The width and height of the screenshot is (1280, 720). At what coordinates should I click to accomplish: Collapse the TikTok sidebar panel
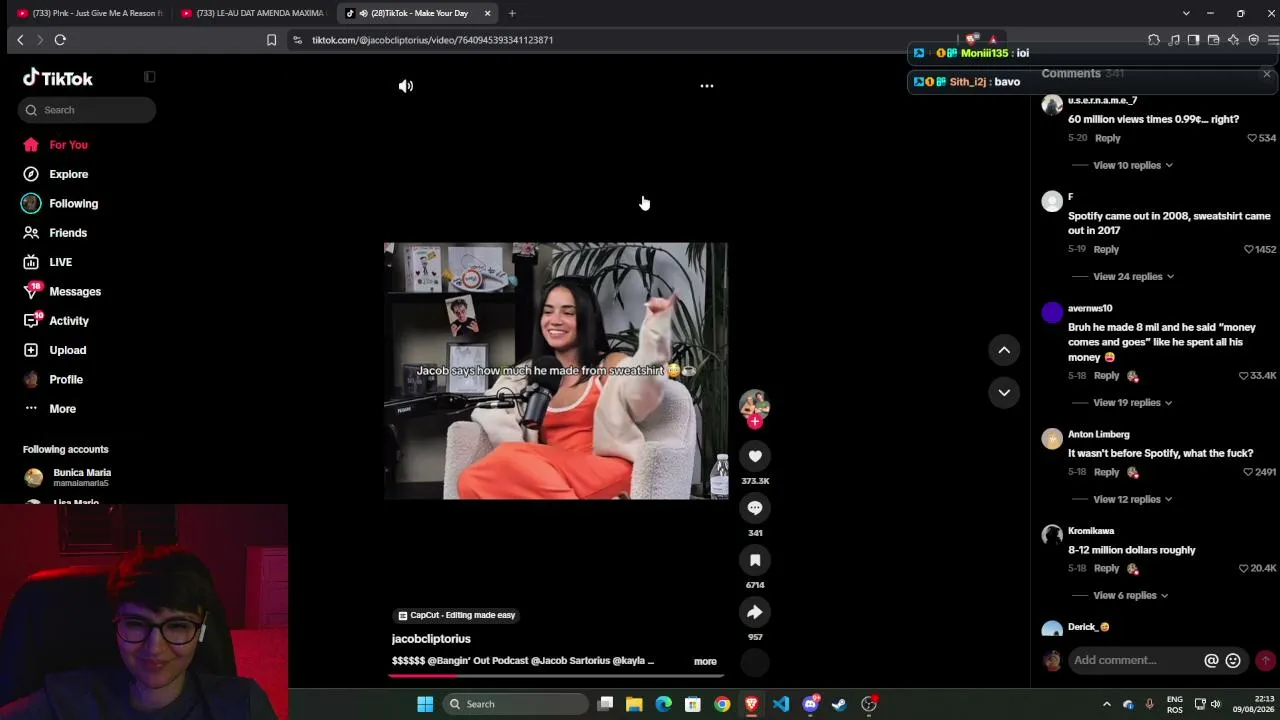coord(149,77)
